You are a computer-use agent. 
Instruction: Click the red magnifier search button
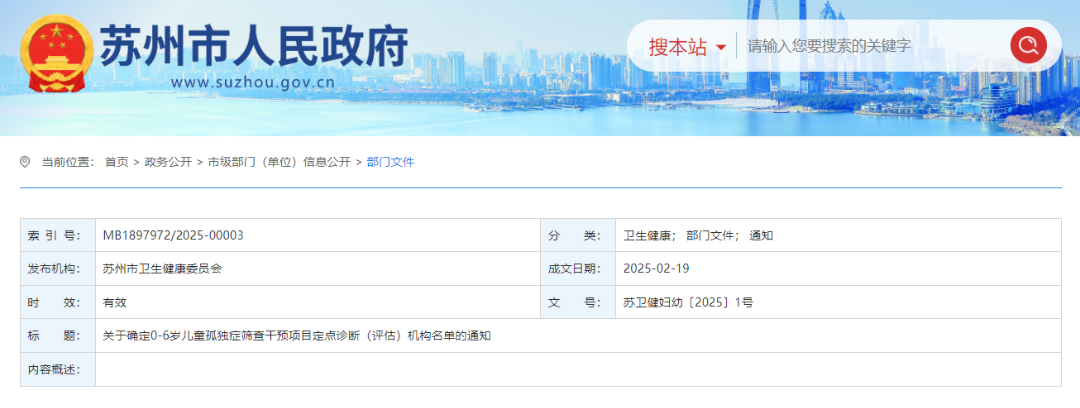1028,45
